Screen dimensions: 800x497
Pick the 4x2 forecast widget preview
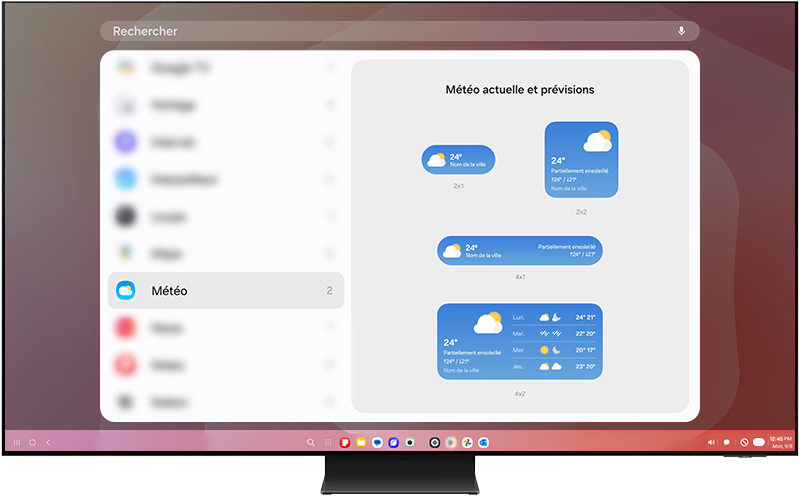[x=520, y=342]
